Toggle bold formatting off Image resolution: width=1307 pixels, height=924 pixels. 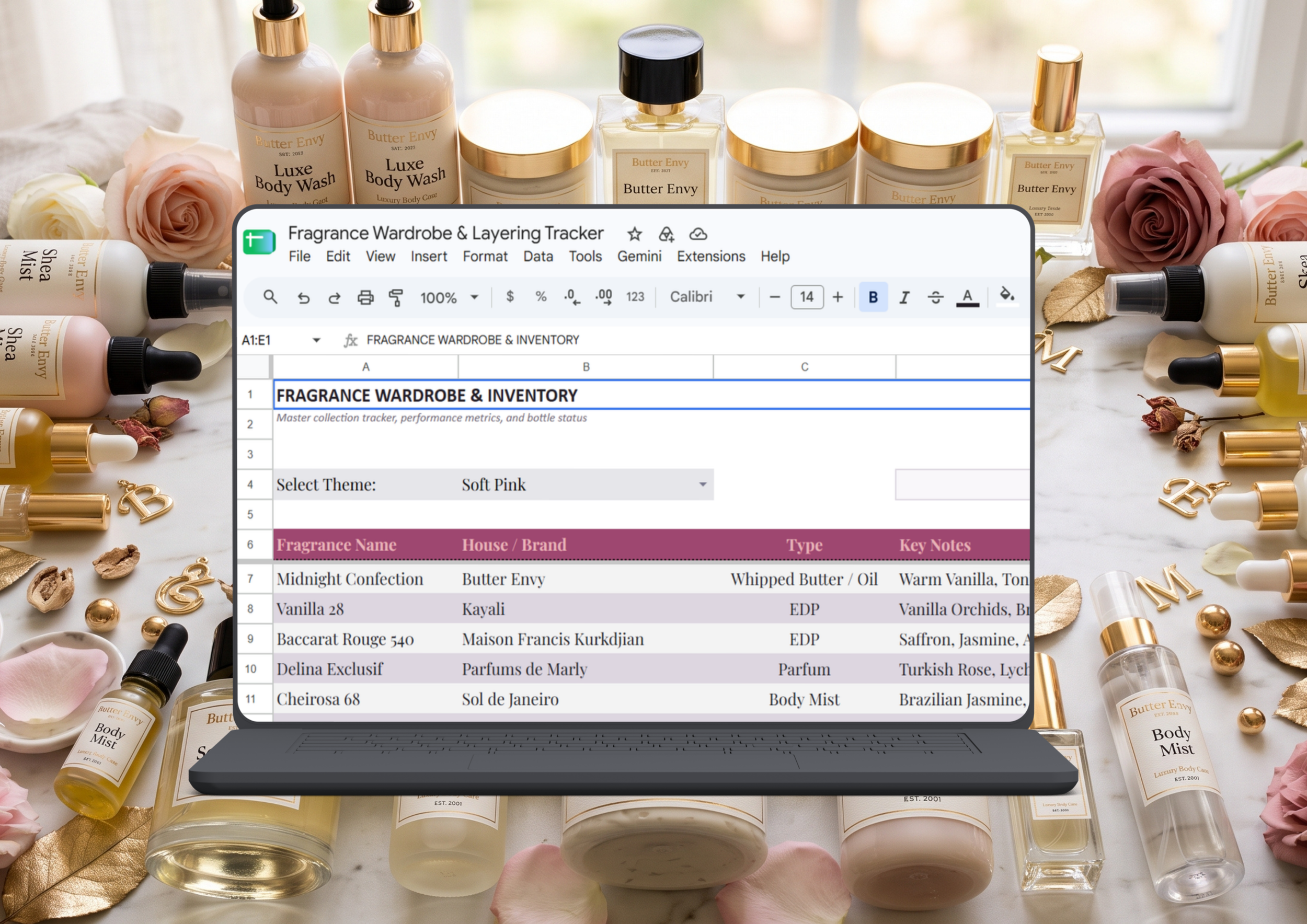click(873, 297)
